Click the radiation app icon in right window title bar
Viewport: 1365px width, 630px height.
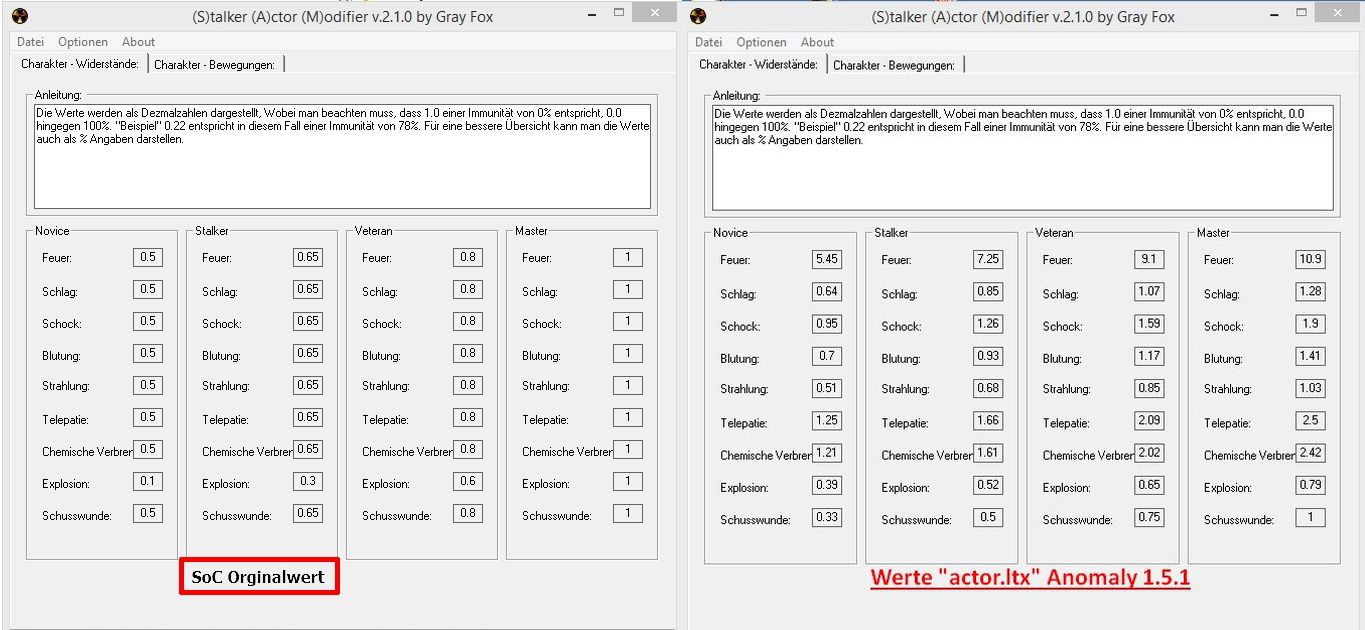click(x=698, y=16)
